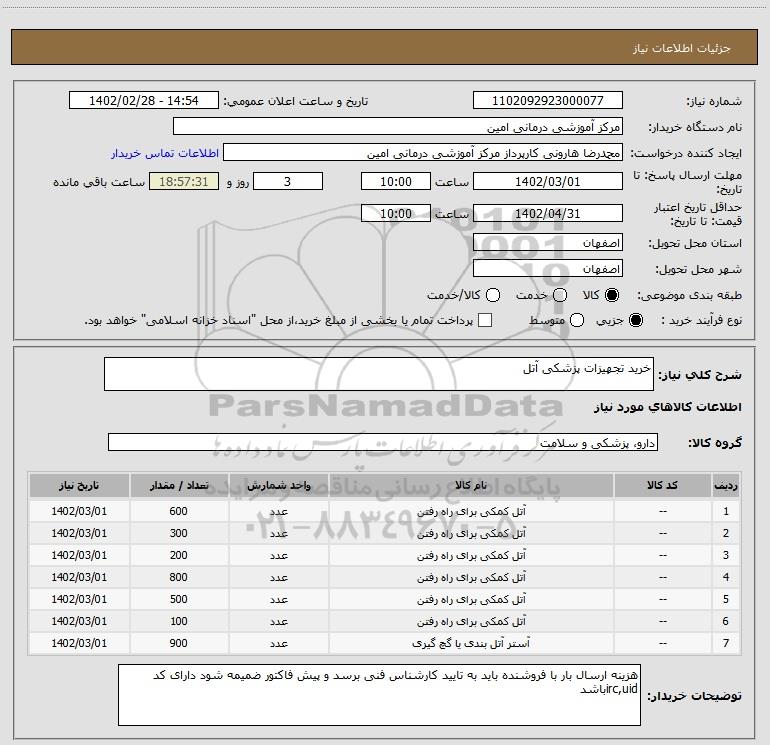
Task: Click the remaining days field showing 3
Action: 288,181
